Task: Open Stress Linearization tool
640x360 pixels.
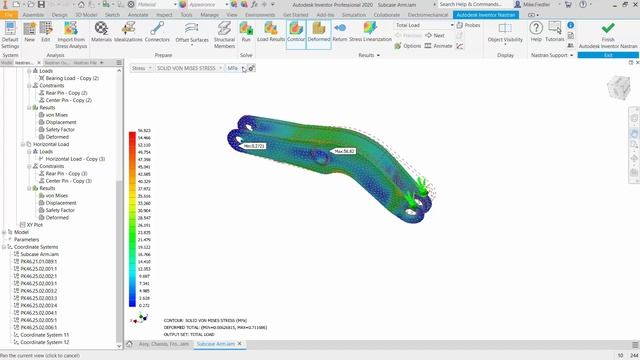Action: (370, 33)
